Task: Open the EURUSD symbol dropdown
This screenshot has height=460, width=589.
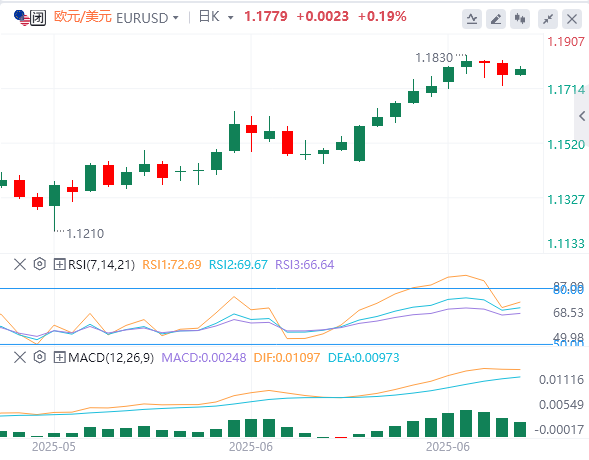Action: click(x=147, y=18)
